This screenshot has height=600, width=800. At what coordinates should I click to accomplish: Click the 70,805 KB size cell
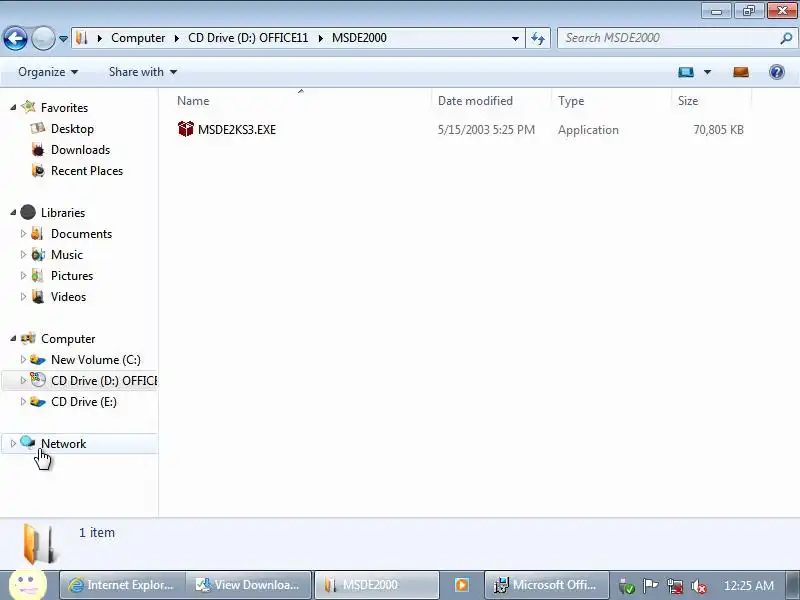pyautogui.click(x=718, y=130)
